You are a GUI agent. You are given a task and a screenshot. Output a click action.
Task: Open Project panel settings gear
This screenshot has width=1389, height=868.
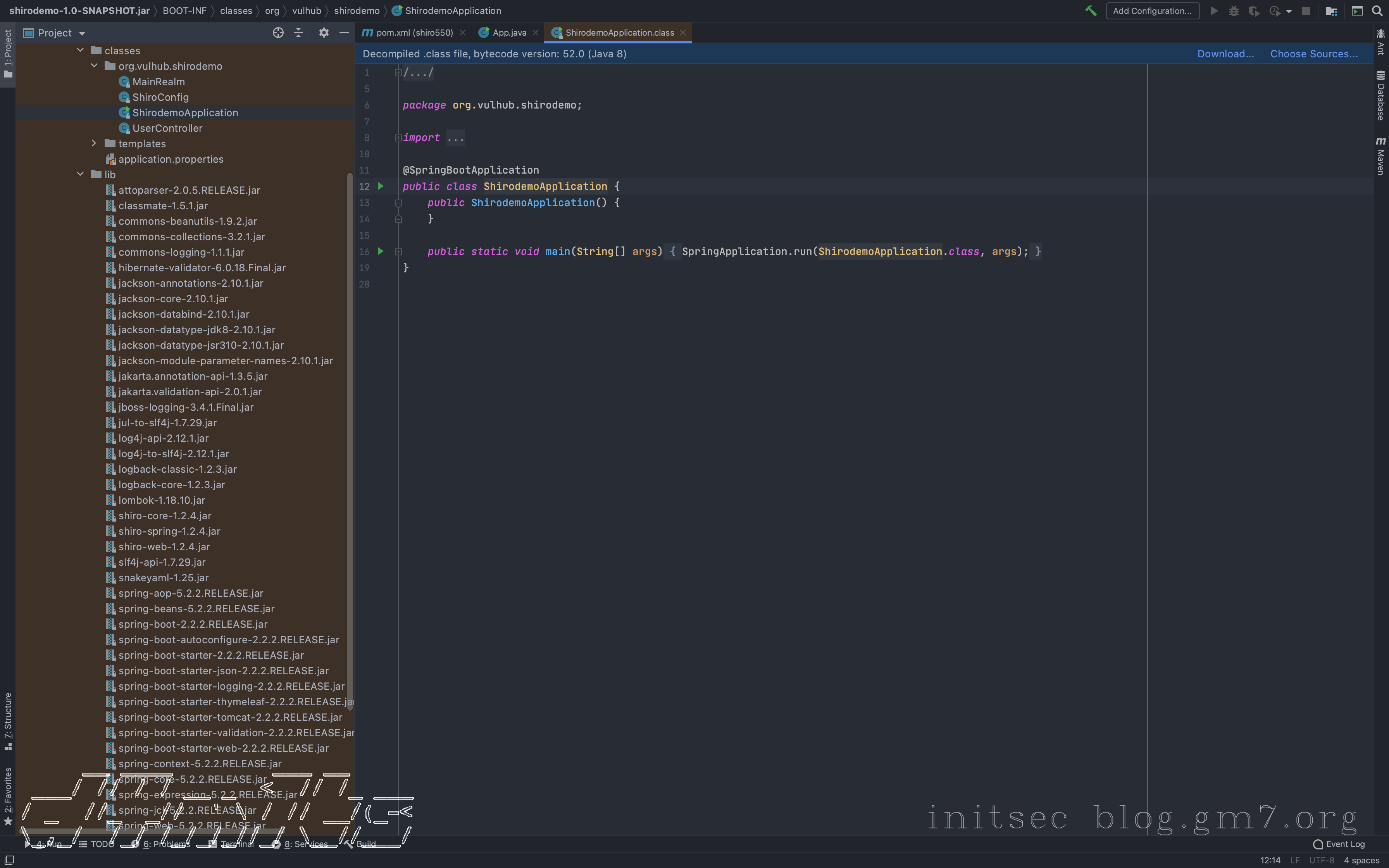(324, 33)
